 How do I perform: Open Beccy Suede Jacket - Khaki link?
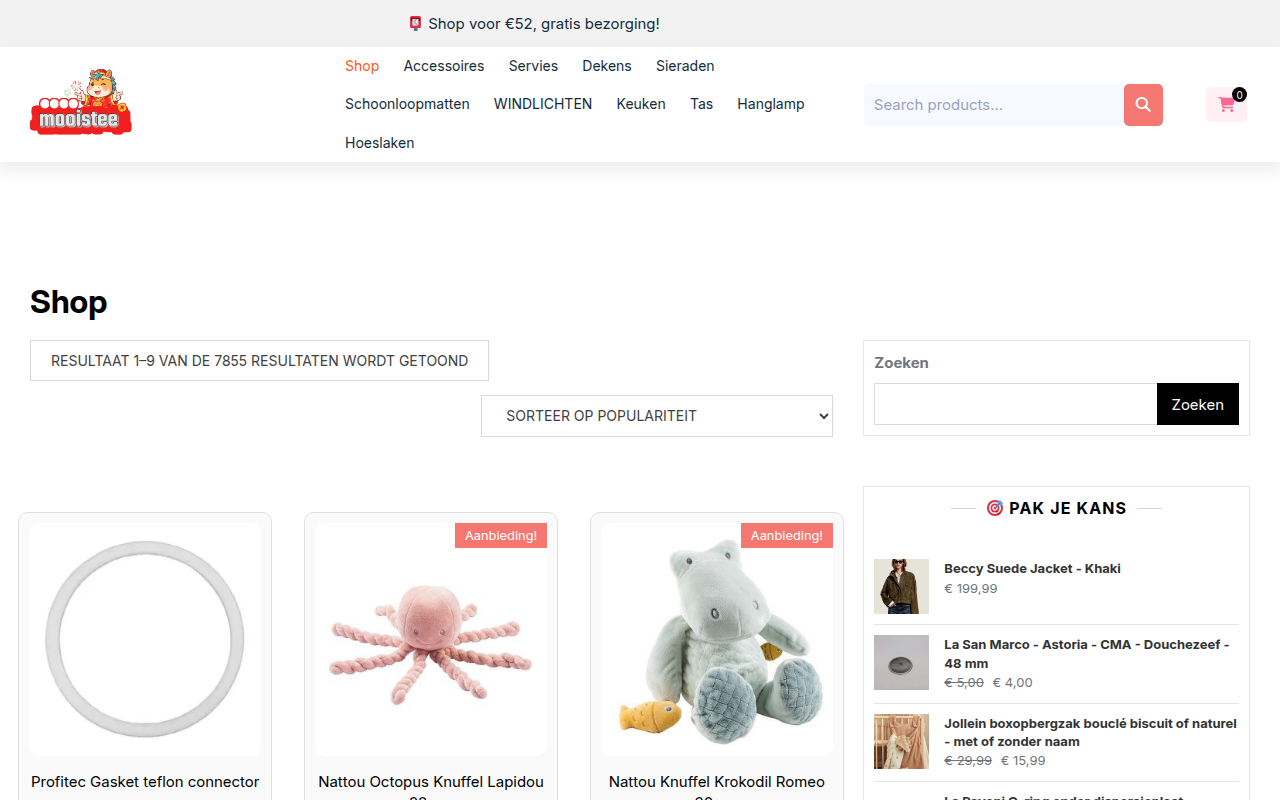(1032, 568)
